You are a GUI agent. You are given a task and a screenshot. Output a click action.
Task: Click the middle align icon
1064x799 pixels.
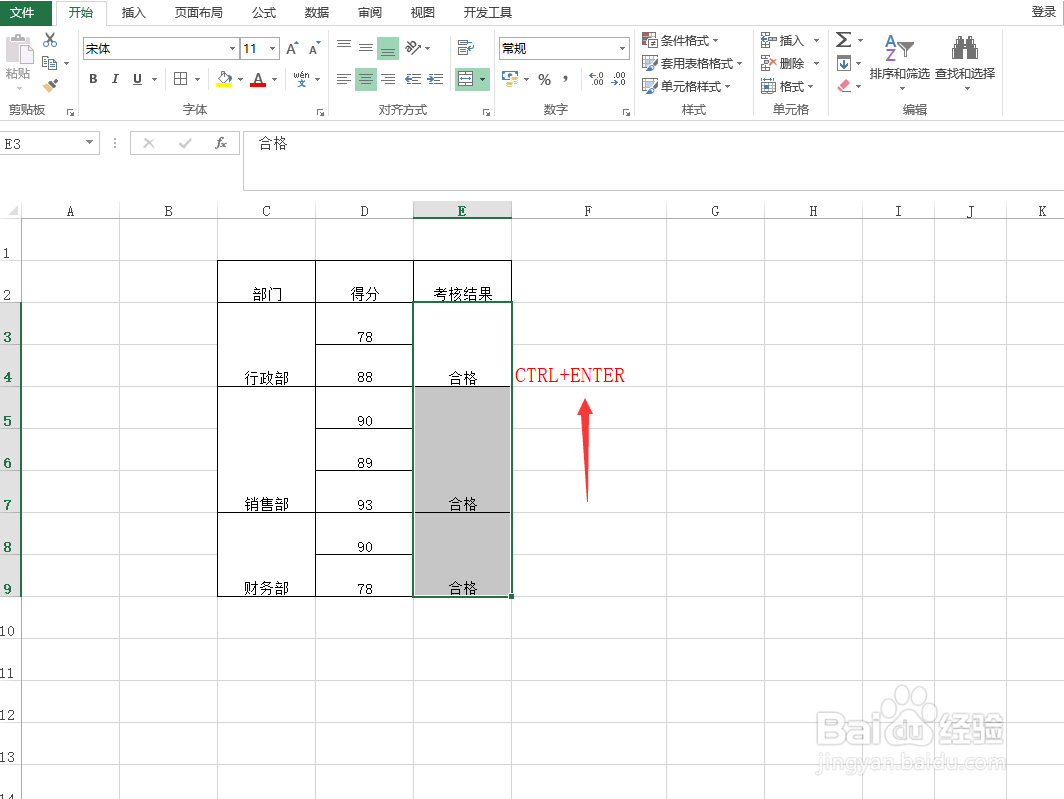click(366, 48)
